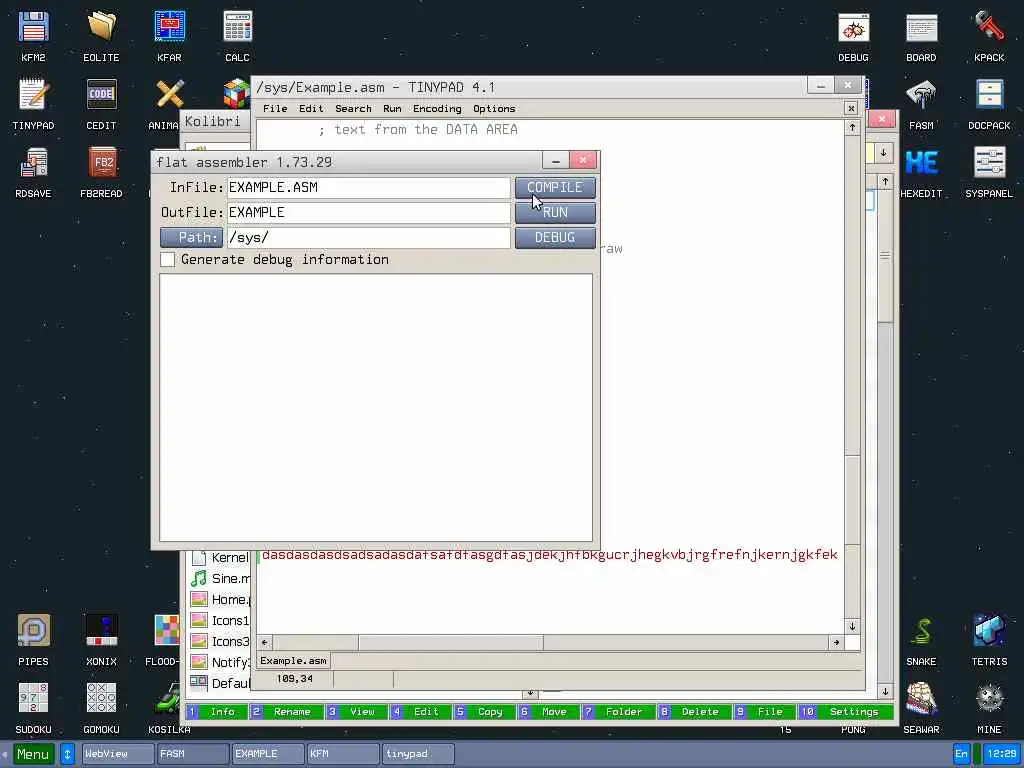The image size is (1024, 768).
Task: Launch the KFAR desktop icon
Action: (169, 36)
